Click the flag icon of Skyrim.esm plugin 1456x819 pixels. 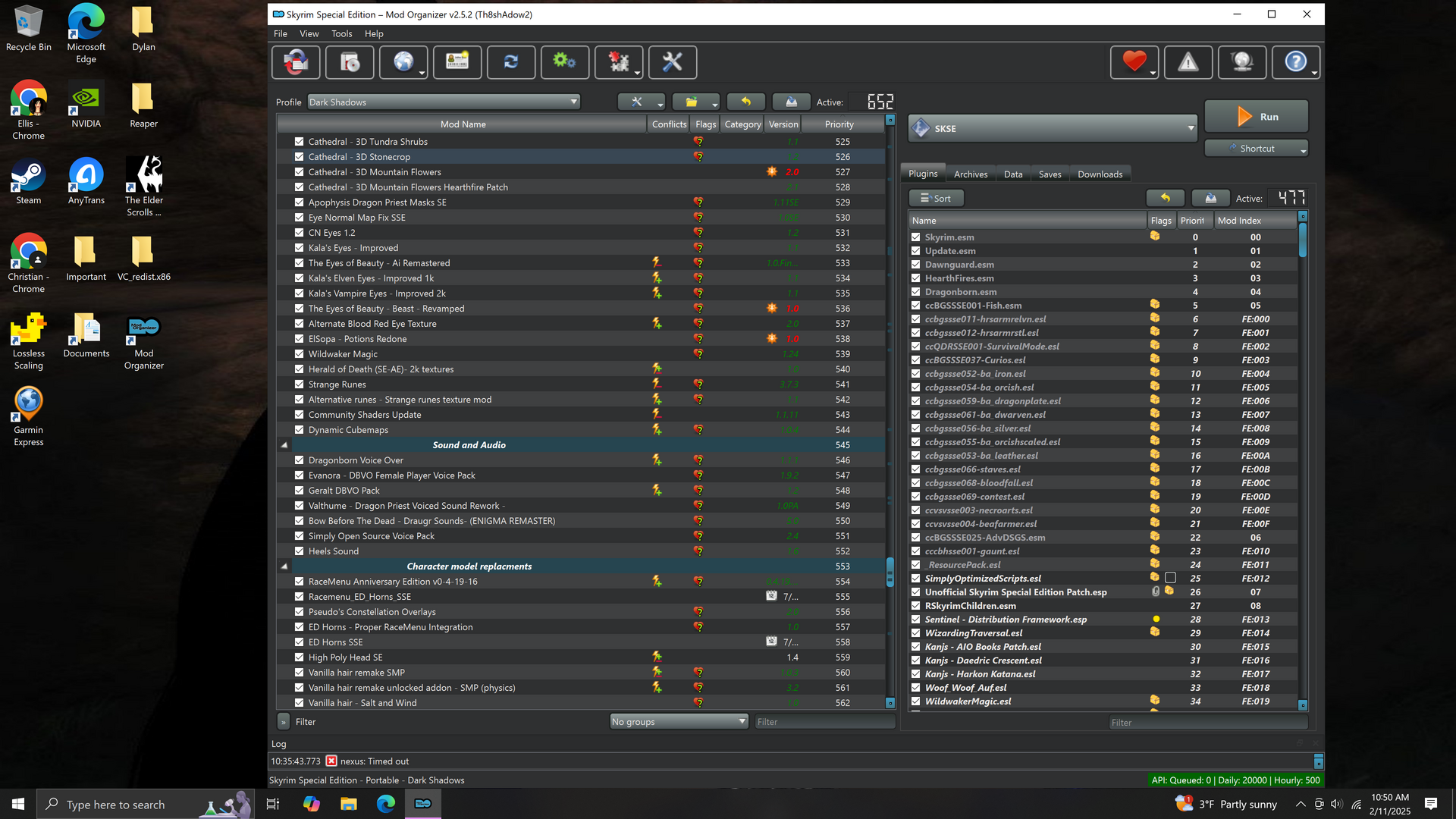click(x=1154, y=237)
